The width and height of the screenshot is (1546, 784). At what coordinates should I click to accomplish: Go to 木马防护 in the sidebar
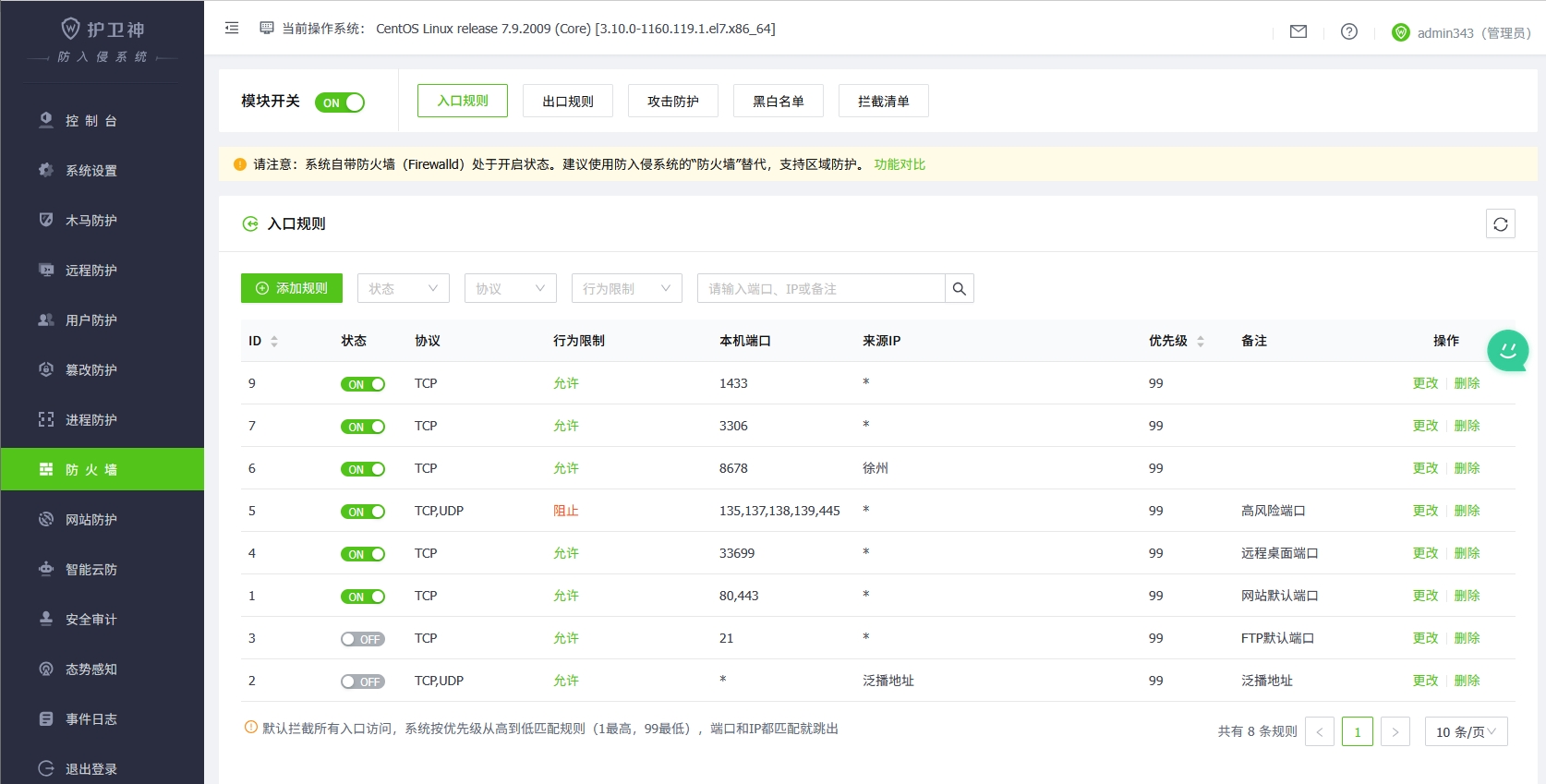pos(103,221)
